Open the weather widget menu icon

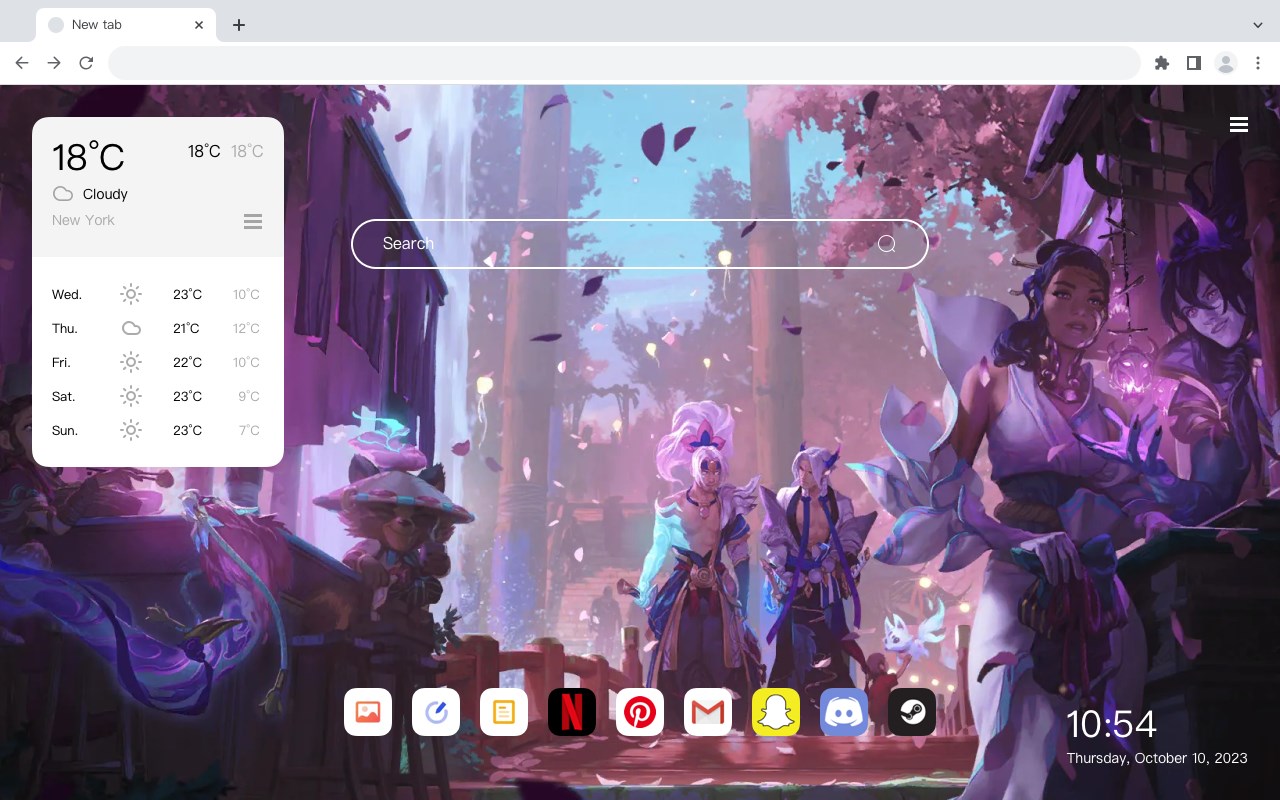pos(253,221)
